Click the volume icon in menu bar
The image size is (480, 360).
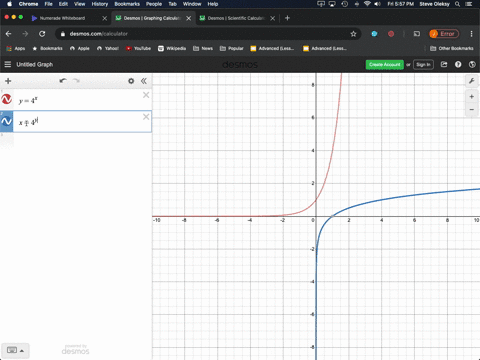point(377,4)
